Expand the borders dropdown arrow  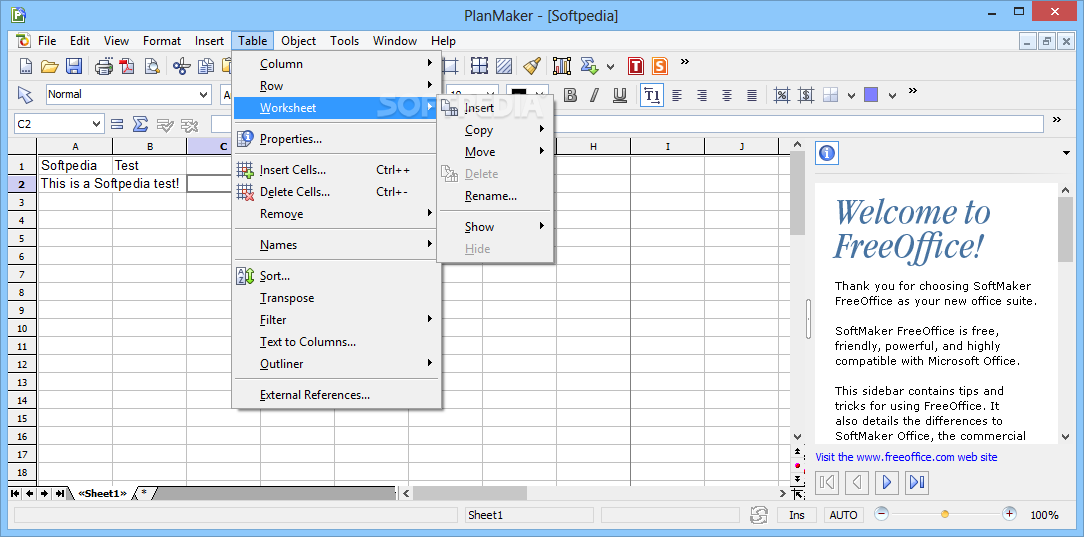852,95
